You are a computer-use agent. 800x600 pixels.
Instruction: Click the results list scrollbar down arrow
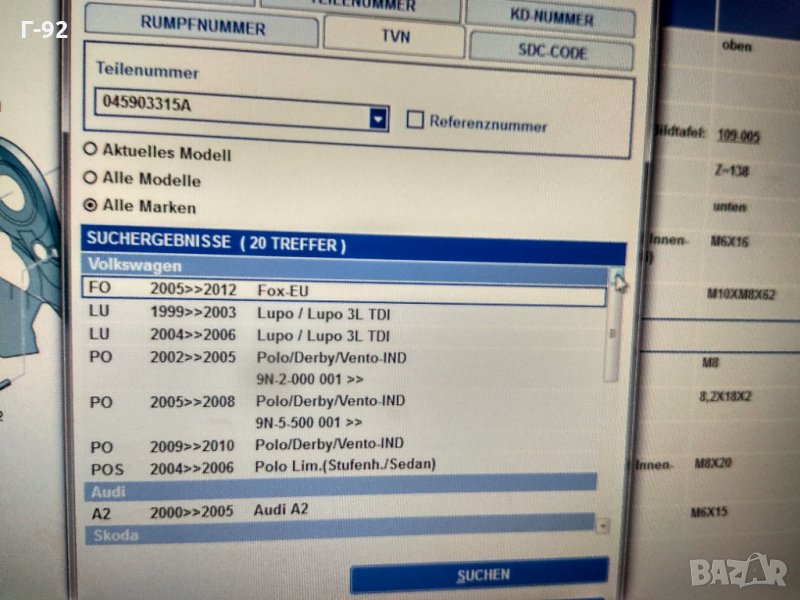(x=602, y=524)
